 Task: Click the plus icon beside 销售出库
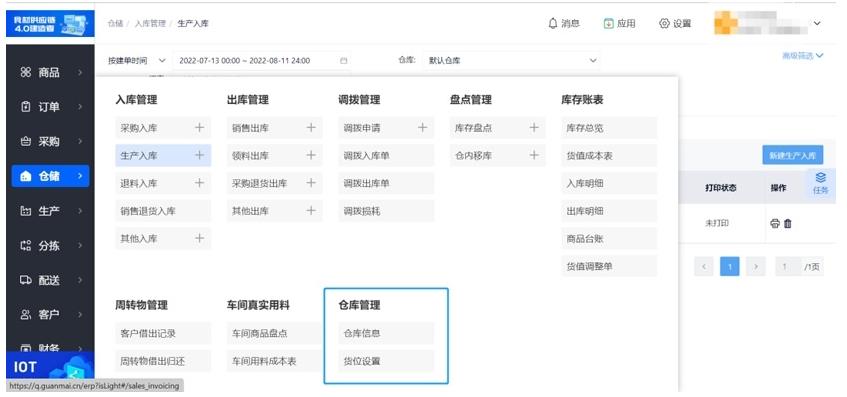coord(311,128)
